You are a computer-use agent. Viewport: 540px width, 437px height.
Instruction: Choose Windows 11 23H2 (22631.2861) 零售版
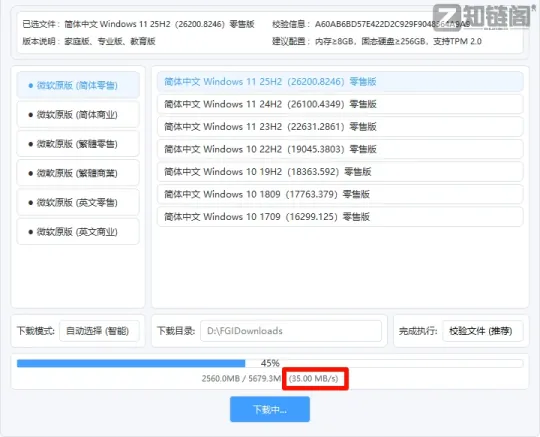pos(340,126)
